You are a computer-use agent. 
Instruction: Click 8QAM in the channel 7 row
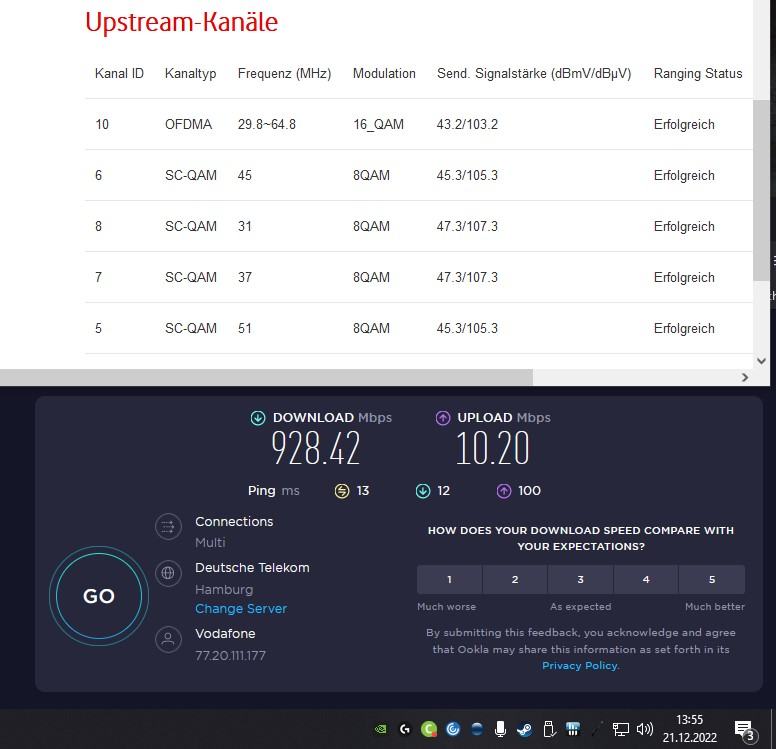tap(371, 277)
